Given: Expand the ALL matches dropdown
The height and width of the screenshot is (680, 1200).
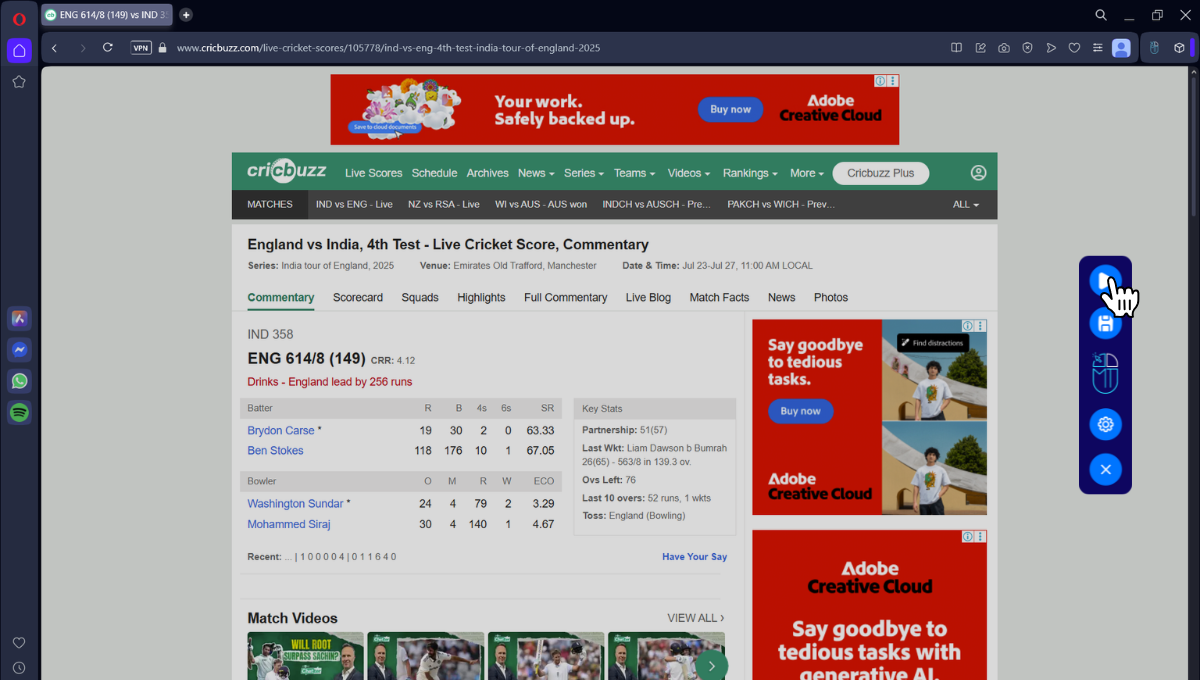Looking at the screenshot, I should pyautogui.click(x=965, y=204).
